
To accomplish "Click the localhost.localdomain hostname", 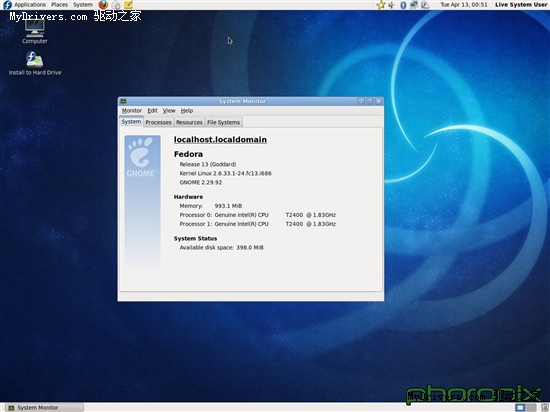I will point(220,140).
